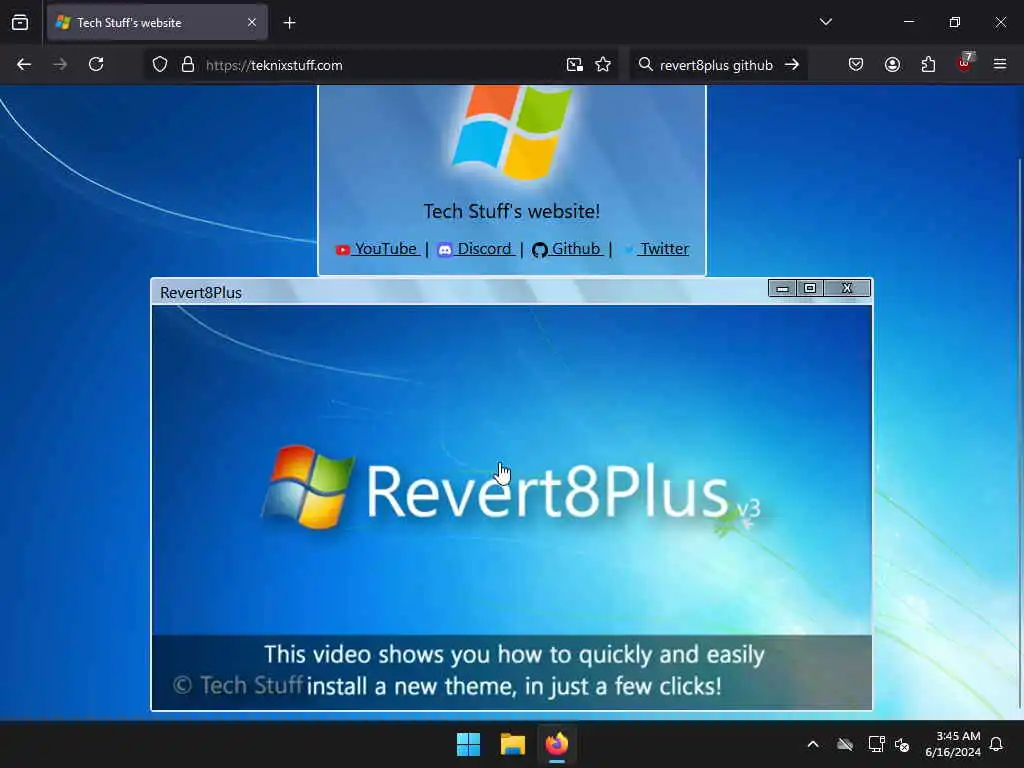Reload the current page

(96, 65)
